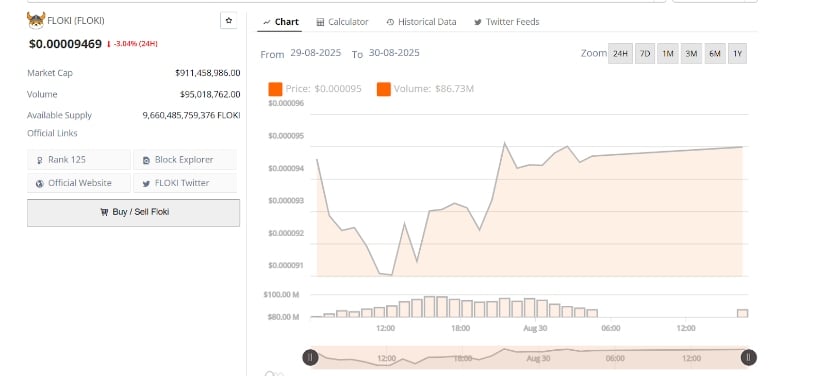Click the $100.00 M volume axis label
Viewport: 825px width, 376px height.
pyautogui.click(x=281, y=294)
